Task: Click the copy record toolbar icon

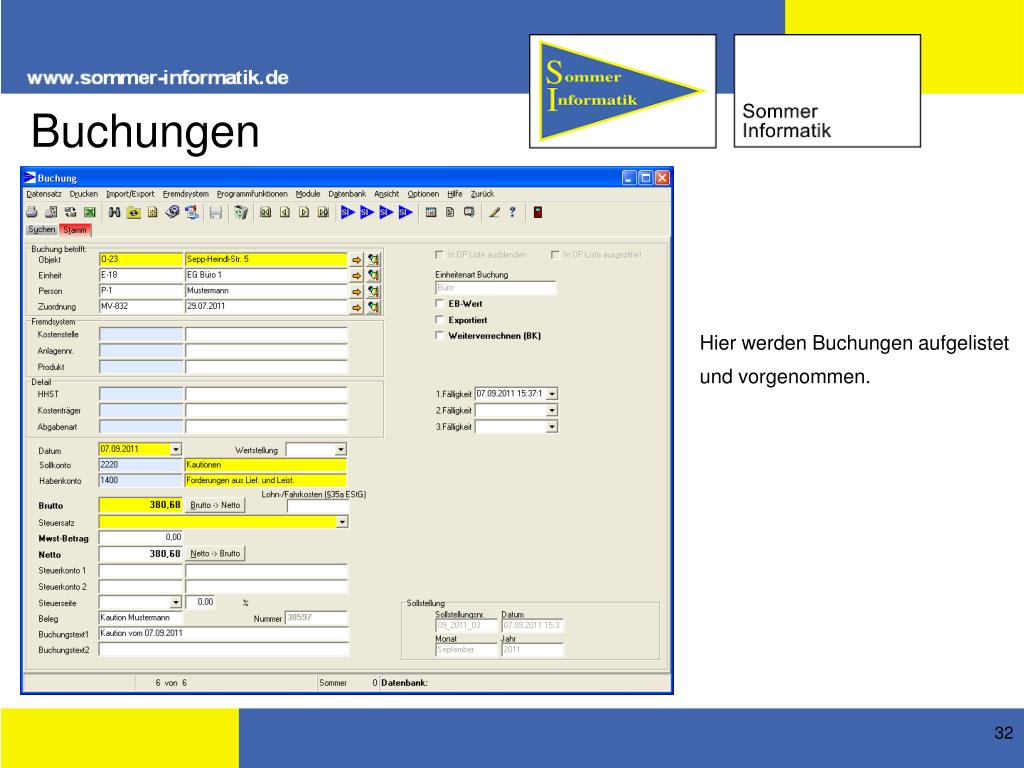Action: [x=191, y=212]
